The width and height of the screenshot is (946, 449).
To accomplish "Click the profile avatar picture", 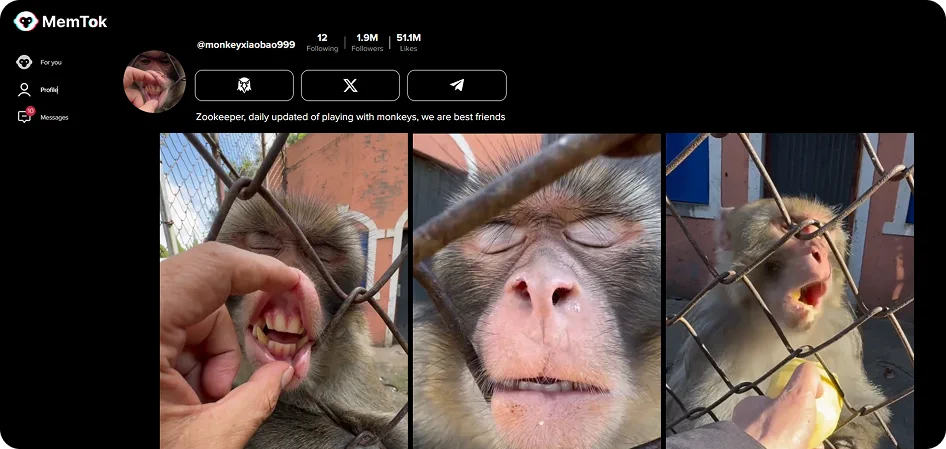I will click(154, 81).
